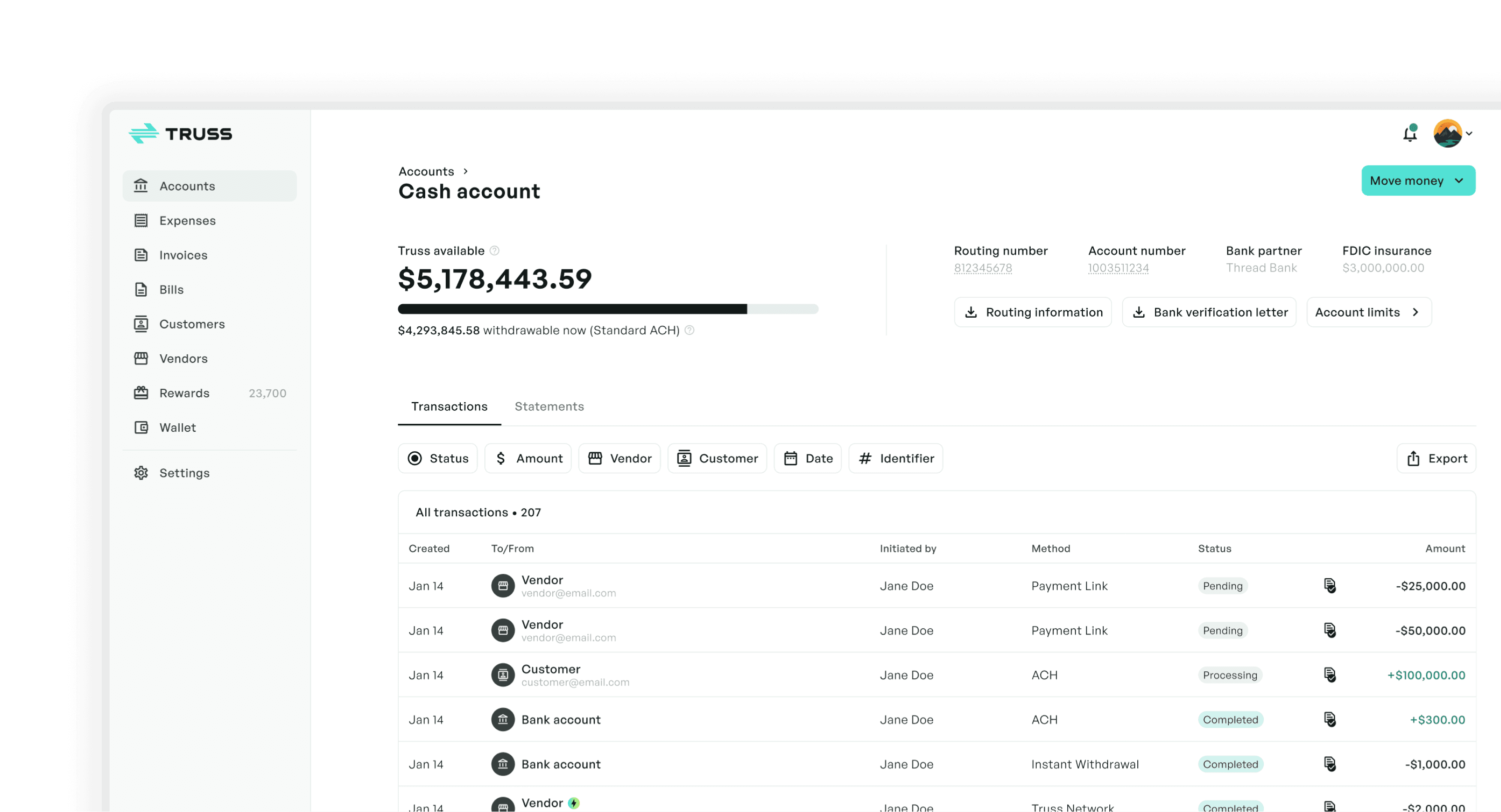
Task: Click the Bills sidebar icon
Action: [141, 290]
